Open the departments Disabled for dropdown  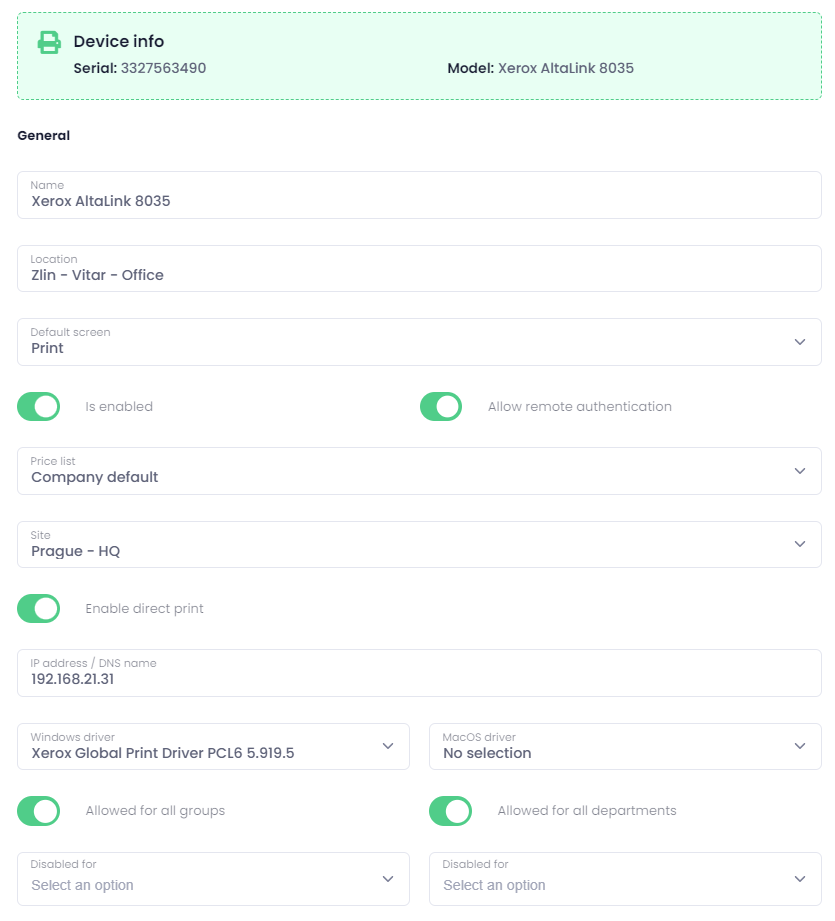[625, 879]
